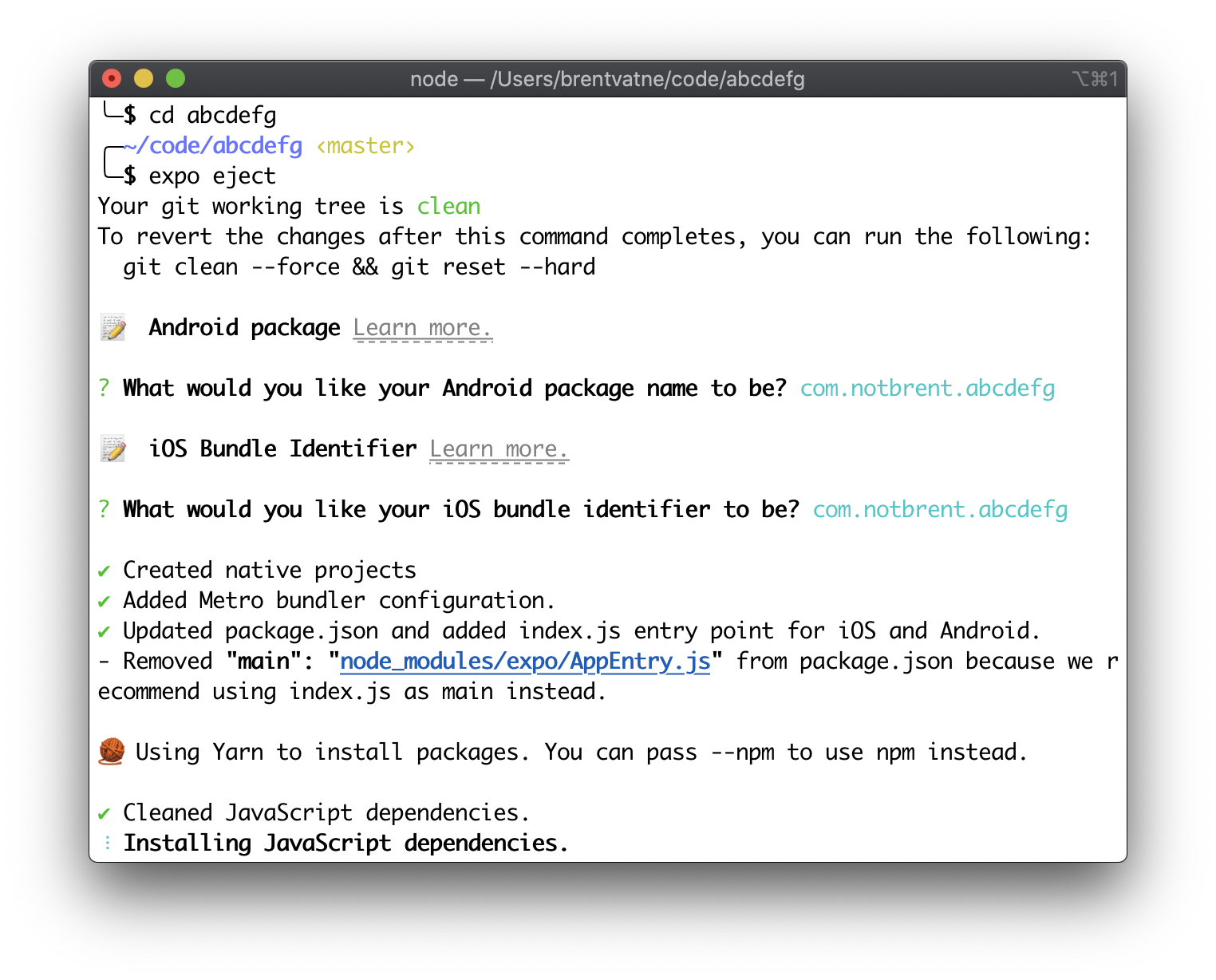
Task: Click the master branch label
Action: point(365,145)
